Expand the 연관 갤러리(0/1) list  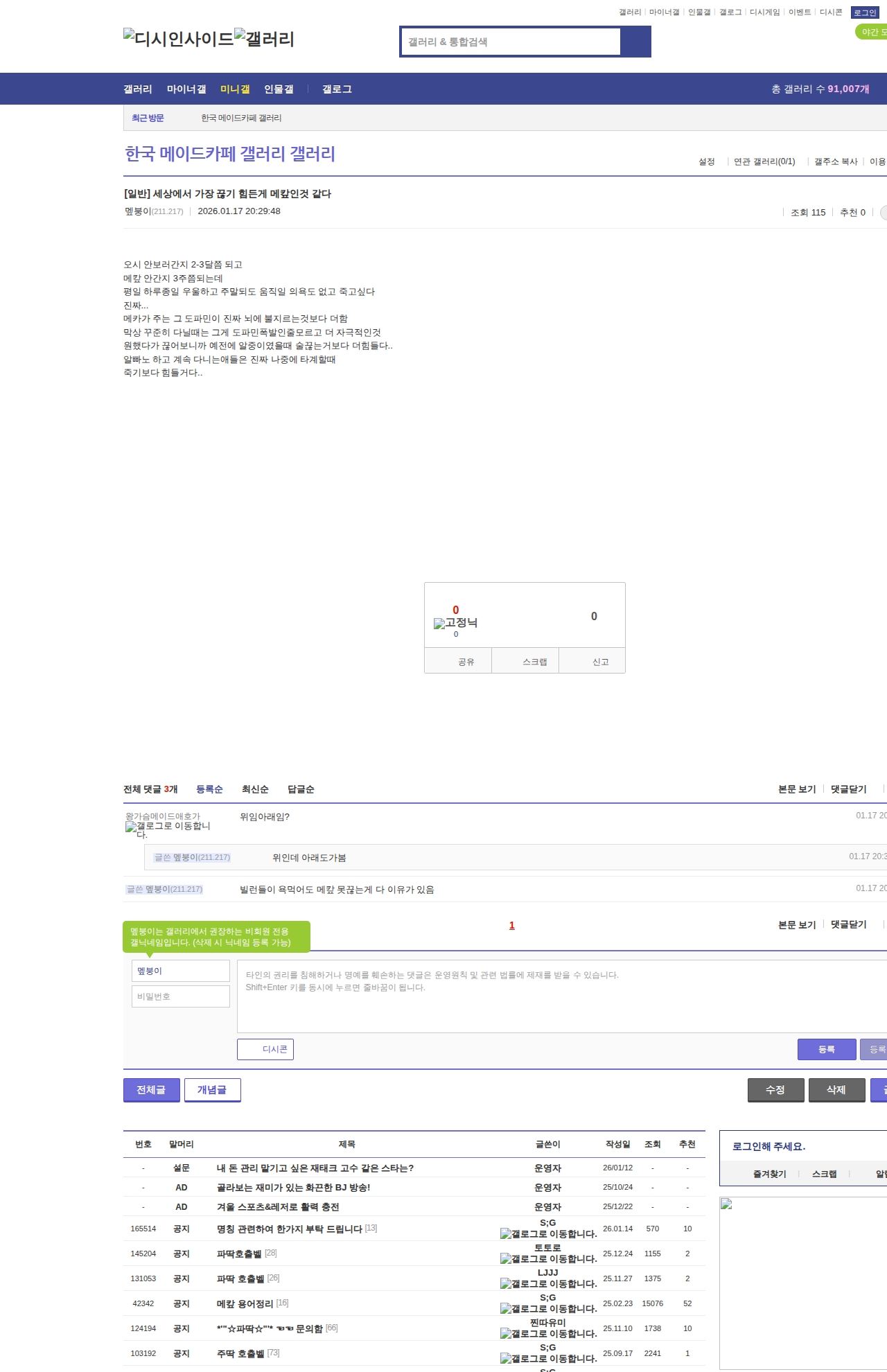[x=764, y=161]
